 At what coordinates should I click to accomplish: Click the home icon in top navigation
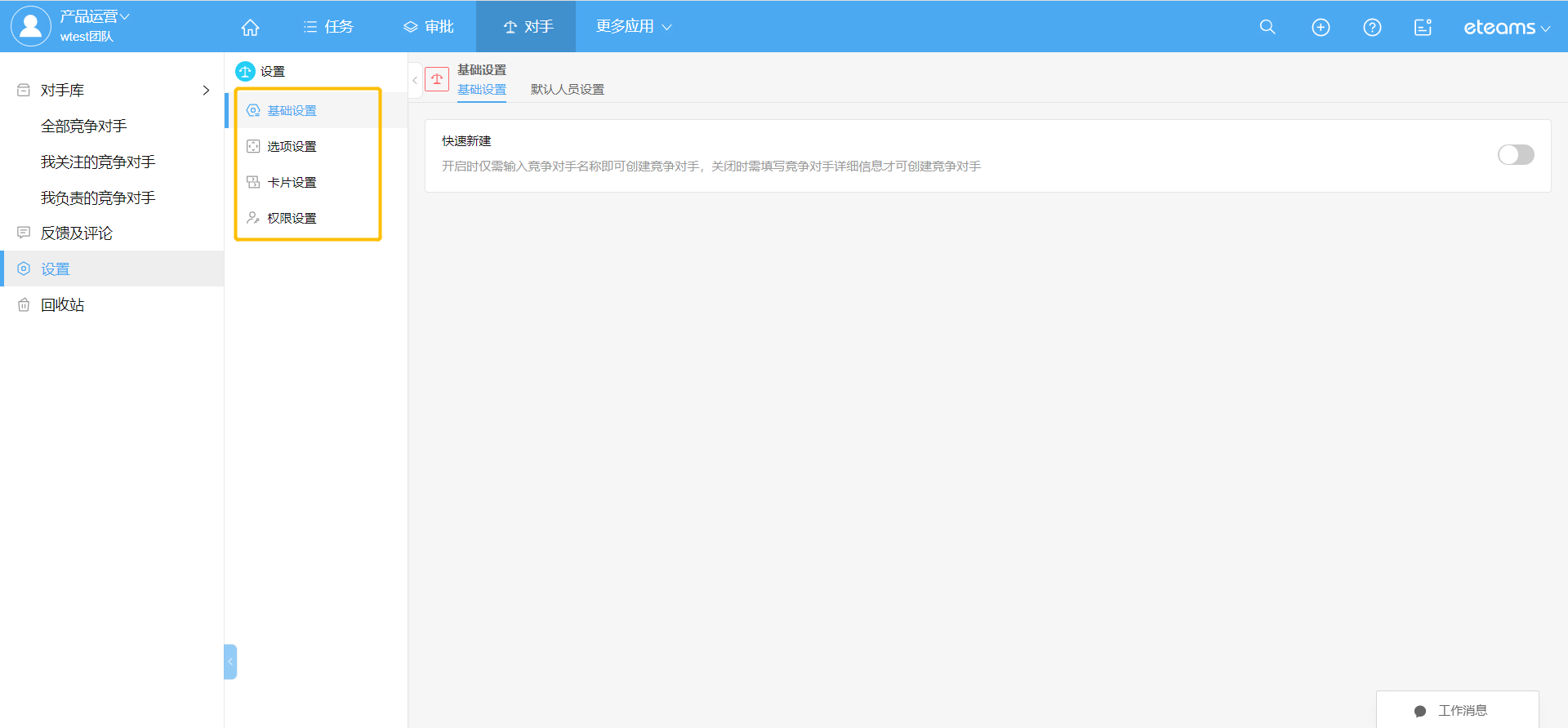(250, 27)
